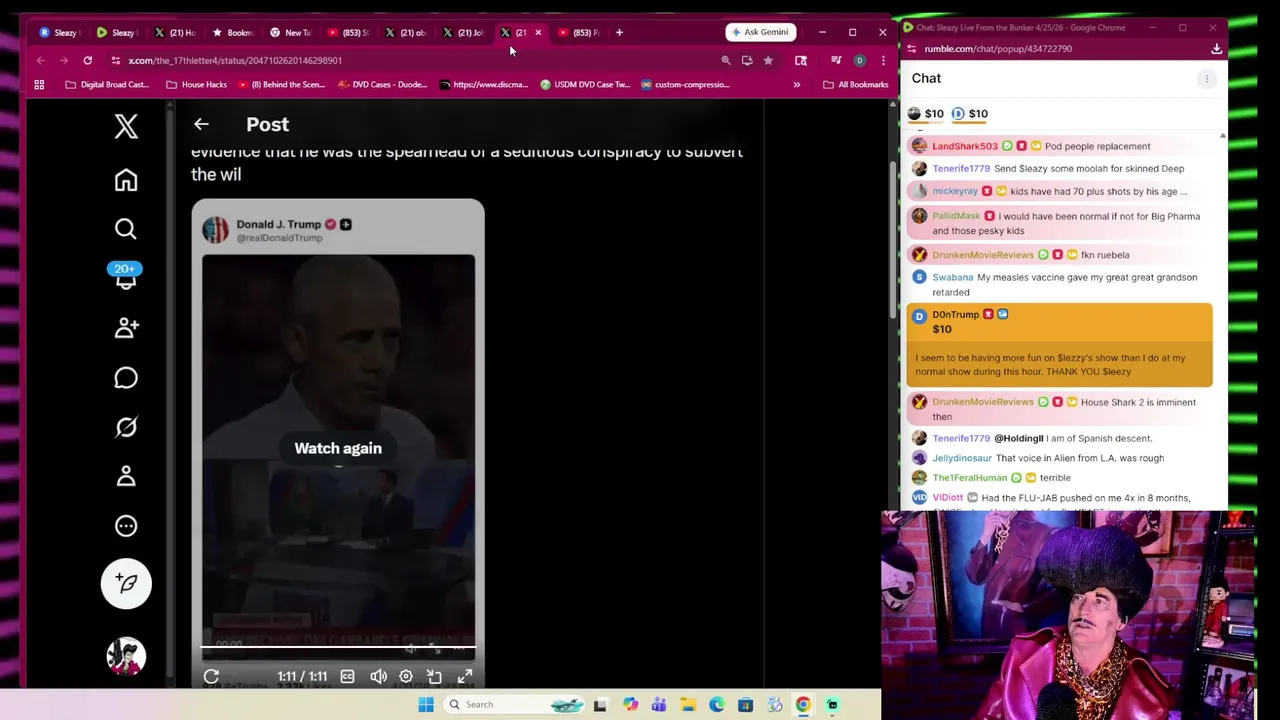1280x720 pixels.
Task: Download icon in Rumble chat window titlebar
Action: click(1216, 48)
